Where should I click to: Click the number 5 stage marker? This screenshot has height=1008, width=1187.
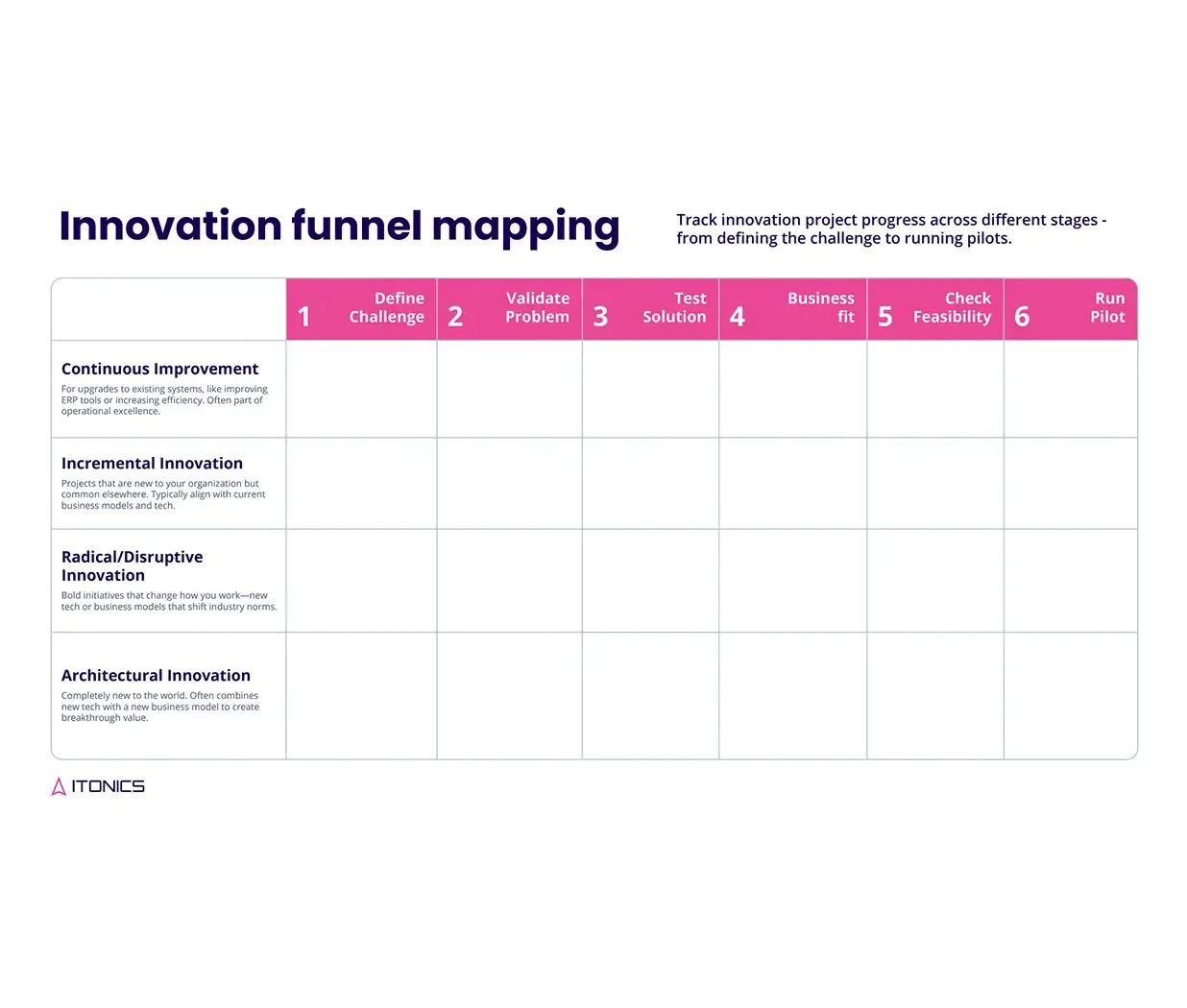885,317
